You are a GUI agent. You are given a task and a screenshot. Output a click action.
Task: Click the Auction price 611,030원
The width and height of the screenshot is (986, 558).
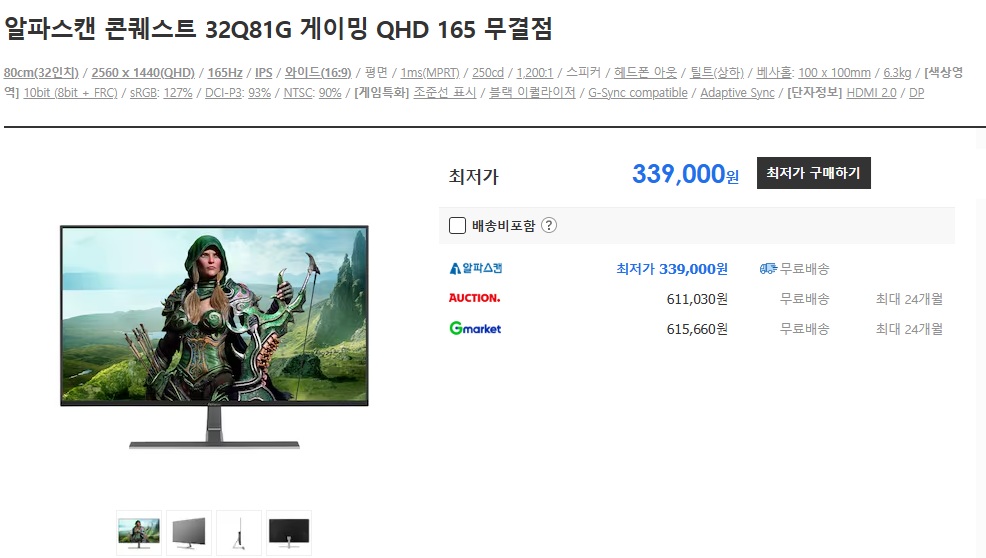tap(697, 299)
